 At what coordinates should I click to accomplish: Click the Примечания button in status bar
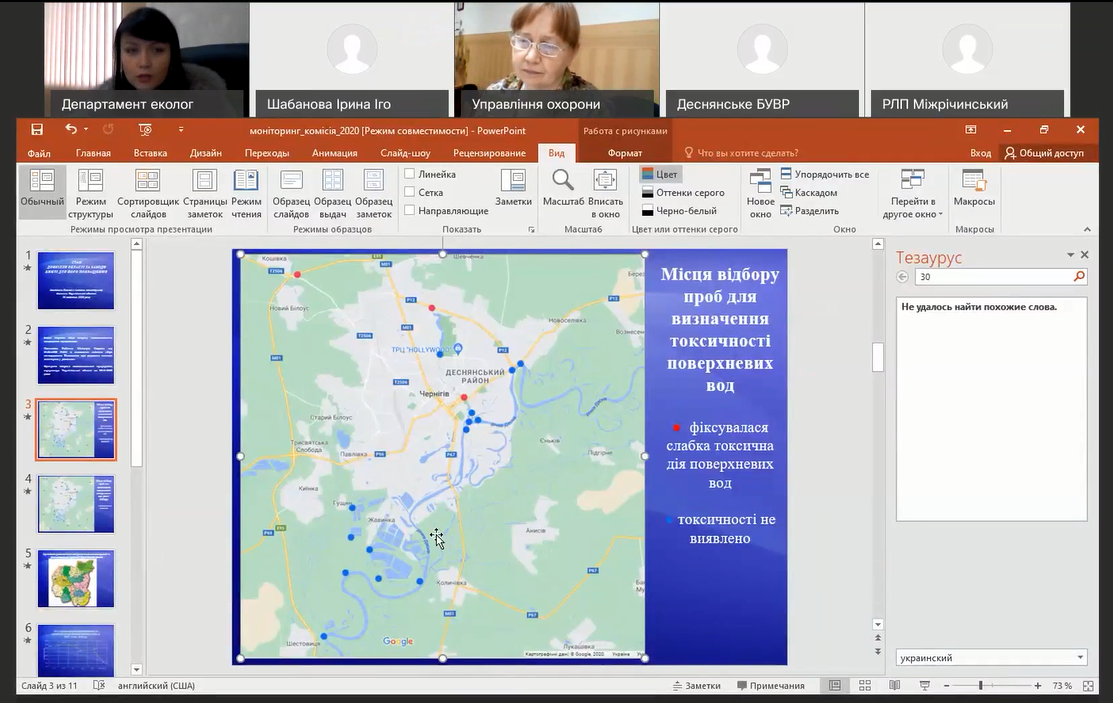[x=770, y=686]
